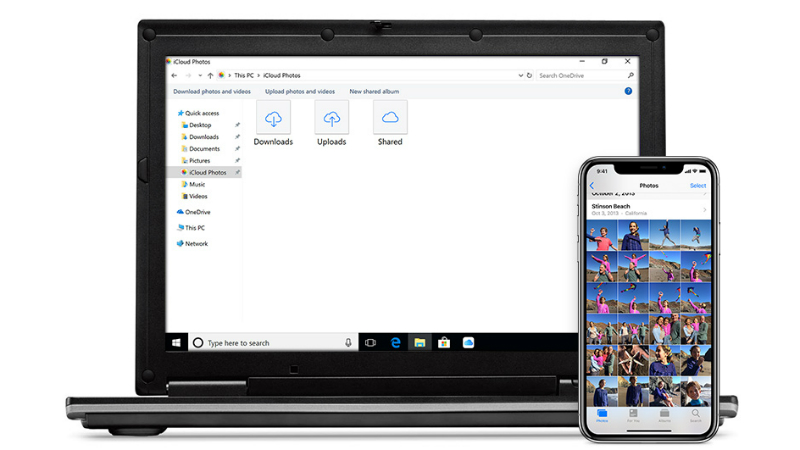The height and width of the screenshot is (450, 800).
Task: Click the taskbar microphone icon
Action: coord(348,343)
